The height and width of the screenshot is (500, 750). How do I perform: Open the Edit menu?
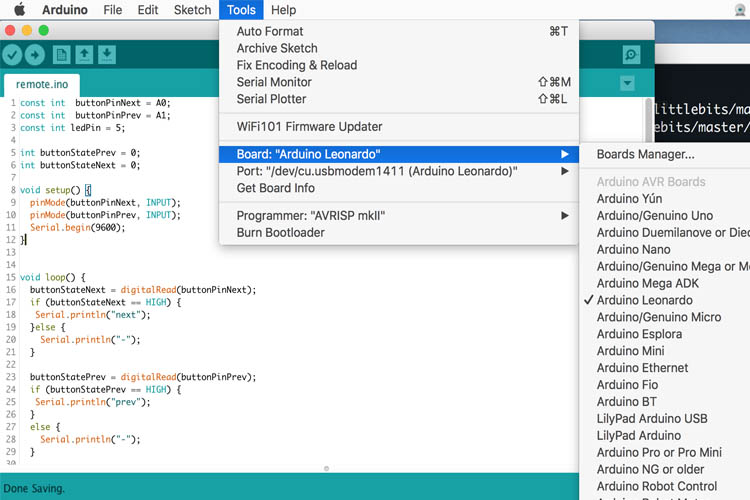point(148,10)
